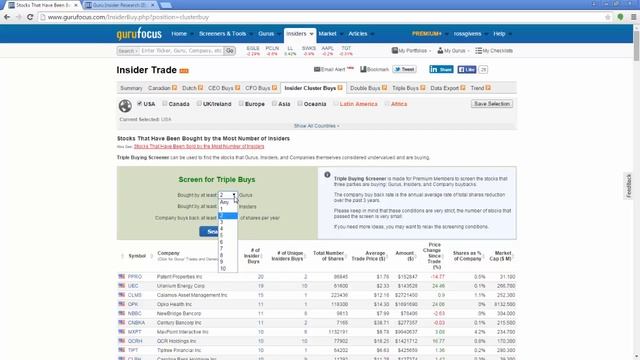Open the PREMIUM+ link
The width and height of the screenshot is (640, 360).
pos(427,34)
